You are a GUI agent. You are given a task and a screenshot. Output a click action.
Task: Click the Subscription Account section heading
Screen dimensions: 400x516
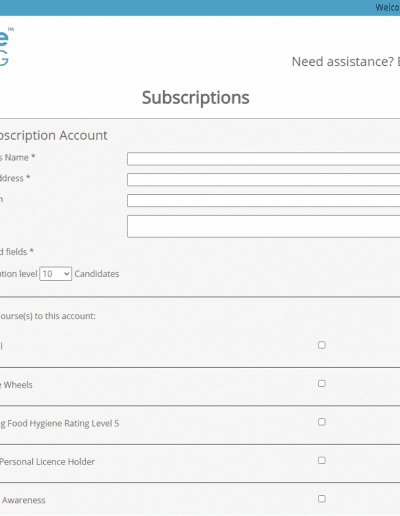pyautogui.click(x=53, y=136)
